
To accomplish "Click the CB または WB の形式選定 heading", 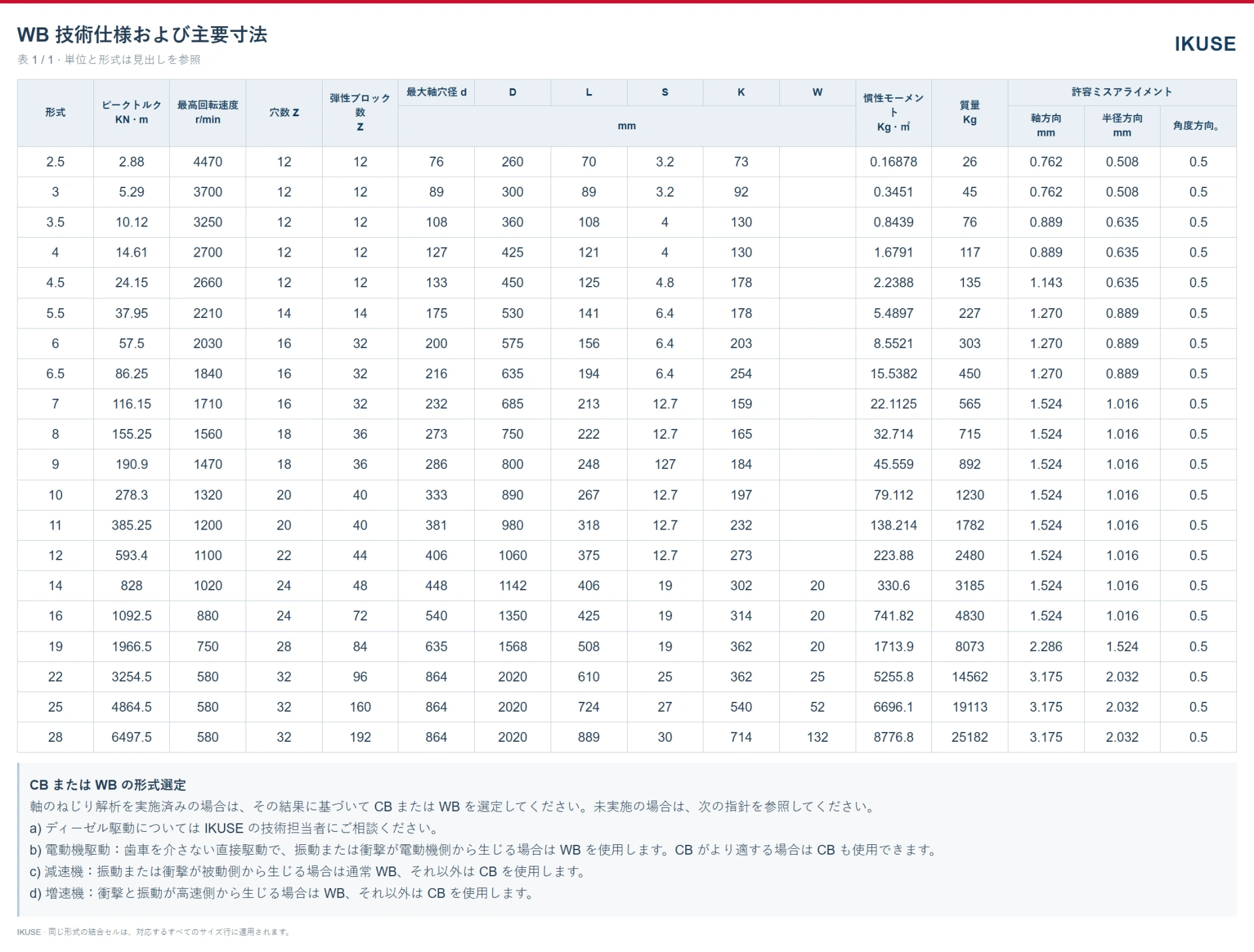I will click(x=108, y=785).
